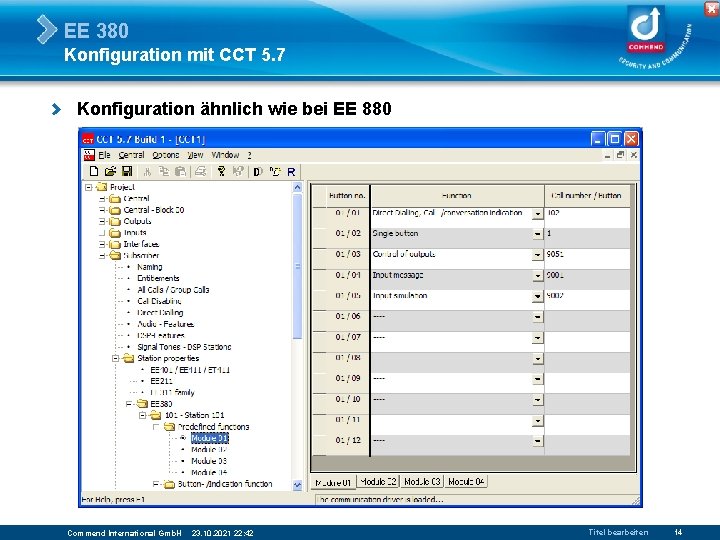Open function dropdown for button 01 / 12

click(537, 441)
